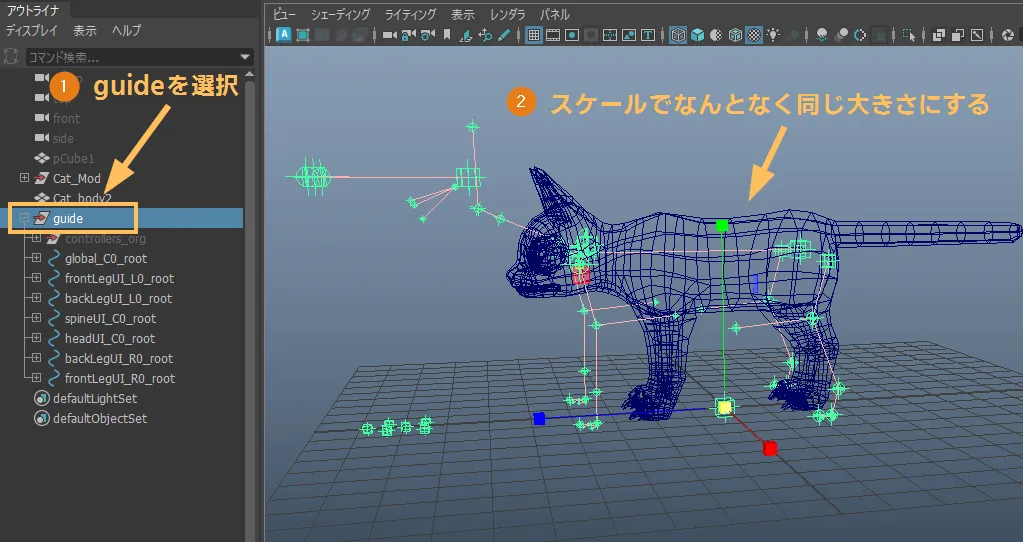The height and width of the screenshot is (542, 1023).
Task: Click the smooth shade all icon
Action: (x=697, y=35)
